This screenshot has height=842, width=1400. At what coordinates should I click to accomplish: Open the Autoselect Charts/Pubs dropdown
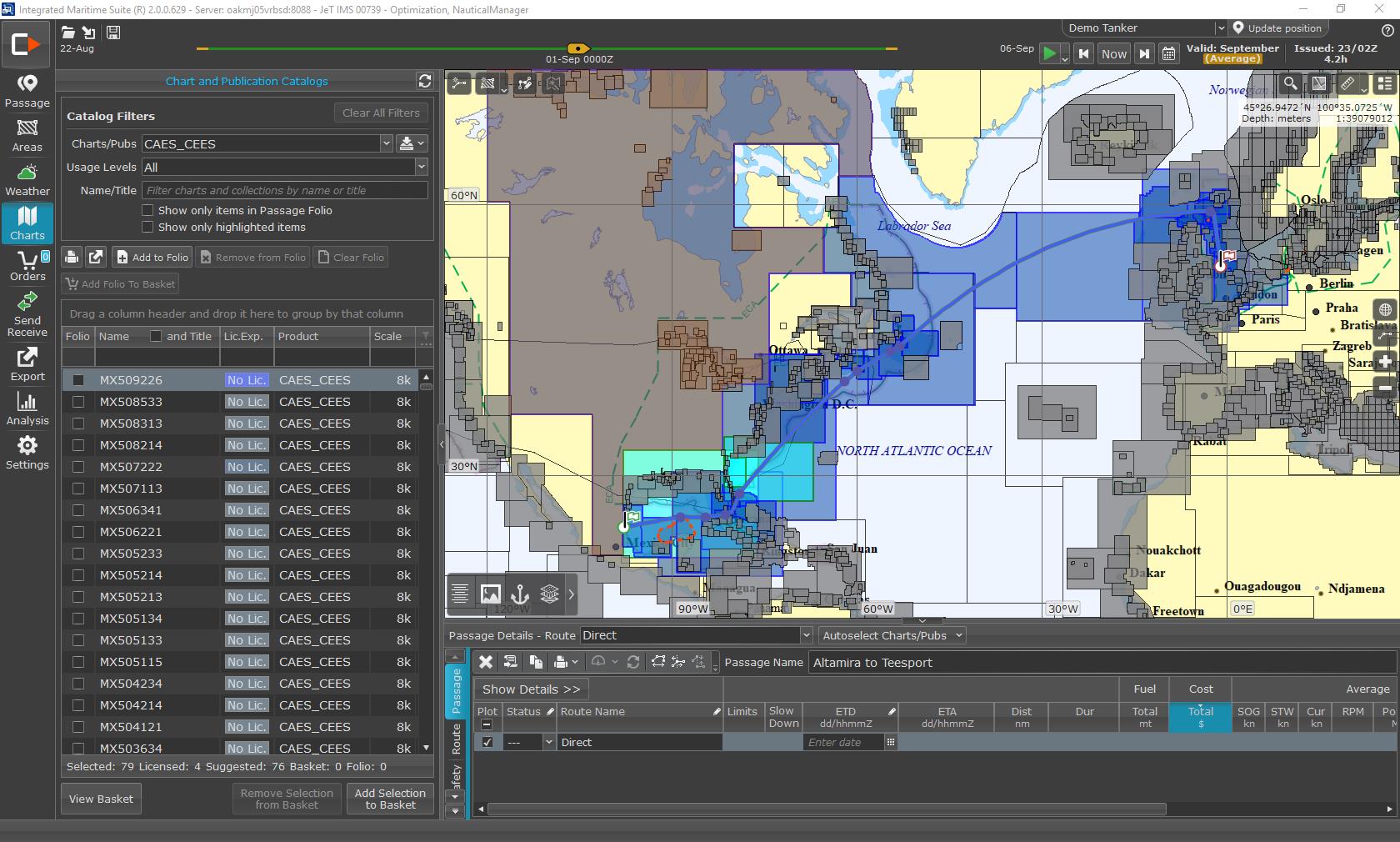(892, 635)
